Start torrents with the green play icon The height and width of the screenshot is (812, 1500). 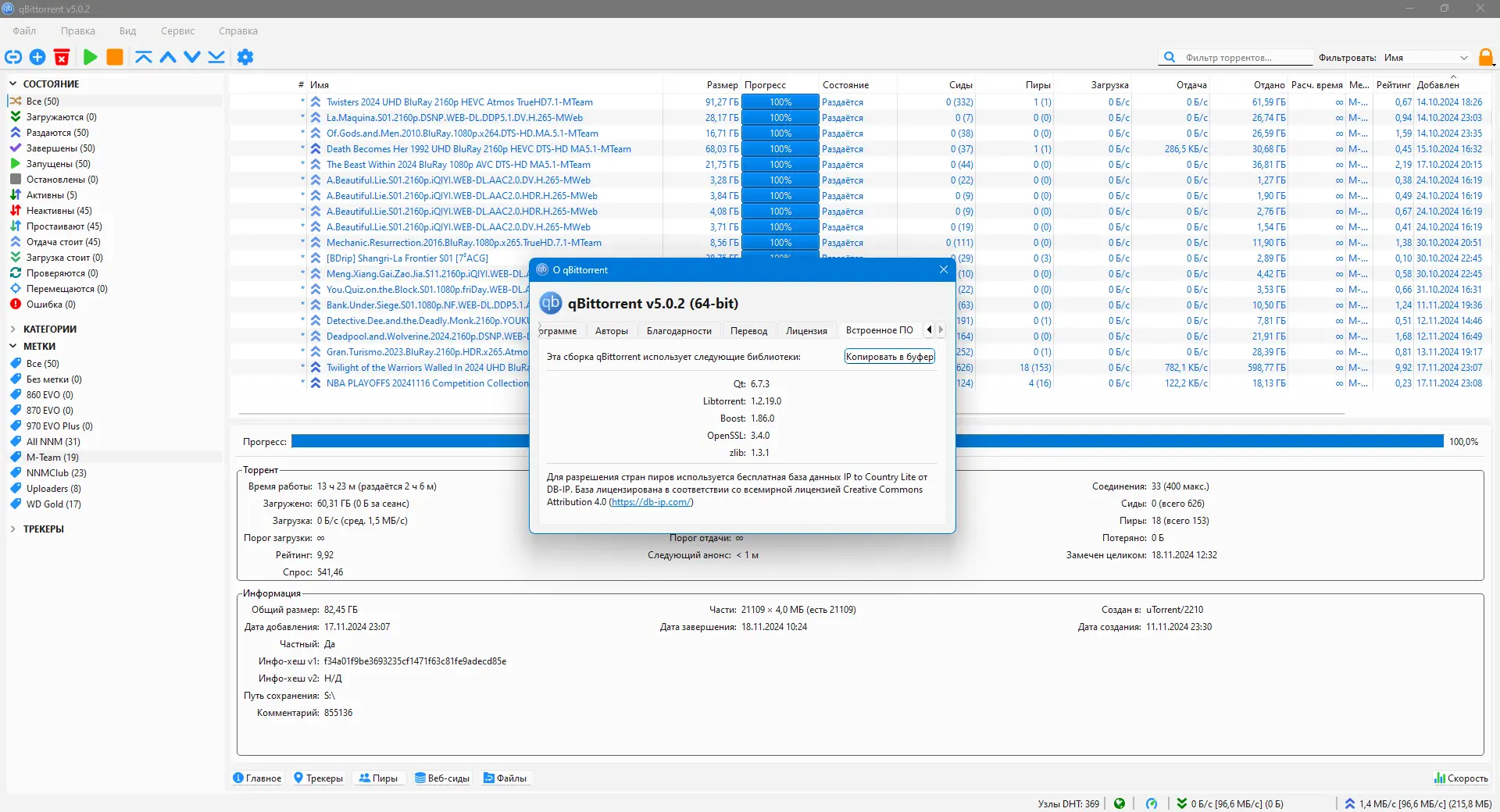coord(91,57)
